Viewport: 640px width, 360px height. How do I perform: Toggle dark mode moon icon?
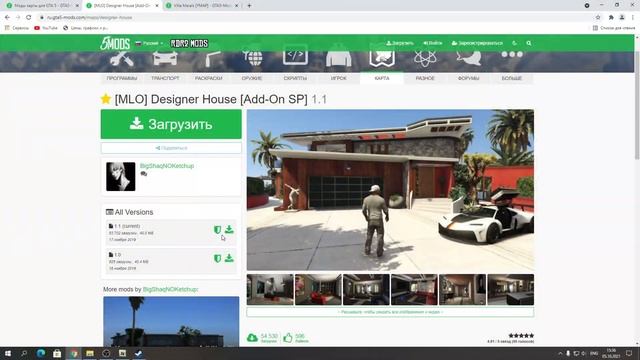tap(514, 43)
